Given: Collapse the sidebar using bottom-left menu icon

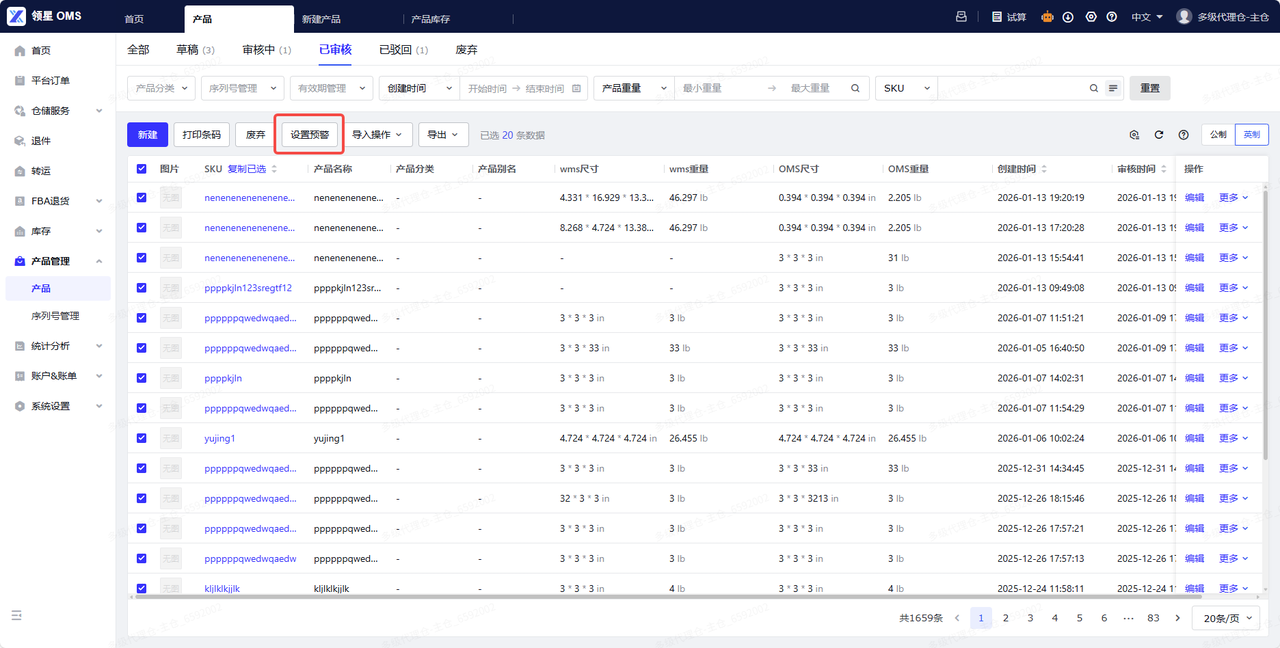Looking at the screenshot, I should [x=17, y=615].
